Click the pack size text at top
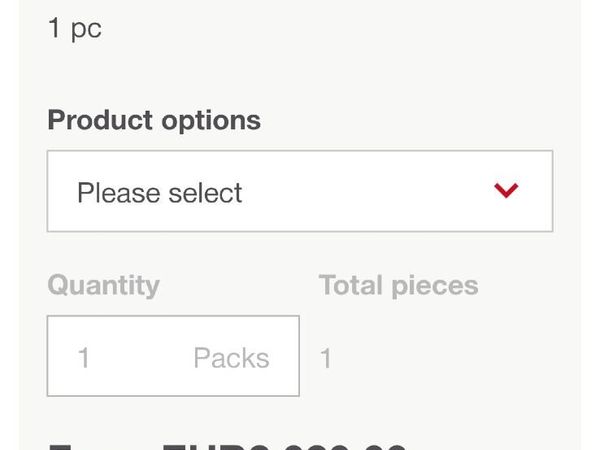This screenshot has width=600, height=450. pyautogui.click(x=74, y=28)
